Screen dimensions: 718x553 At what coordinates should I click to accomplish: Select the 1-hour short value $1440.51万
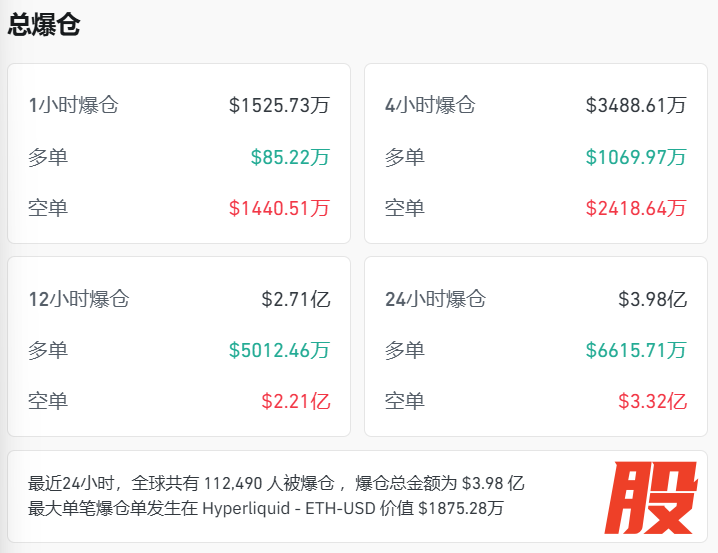pos(279,208)
